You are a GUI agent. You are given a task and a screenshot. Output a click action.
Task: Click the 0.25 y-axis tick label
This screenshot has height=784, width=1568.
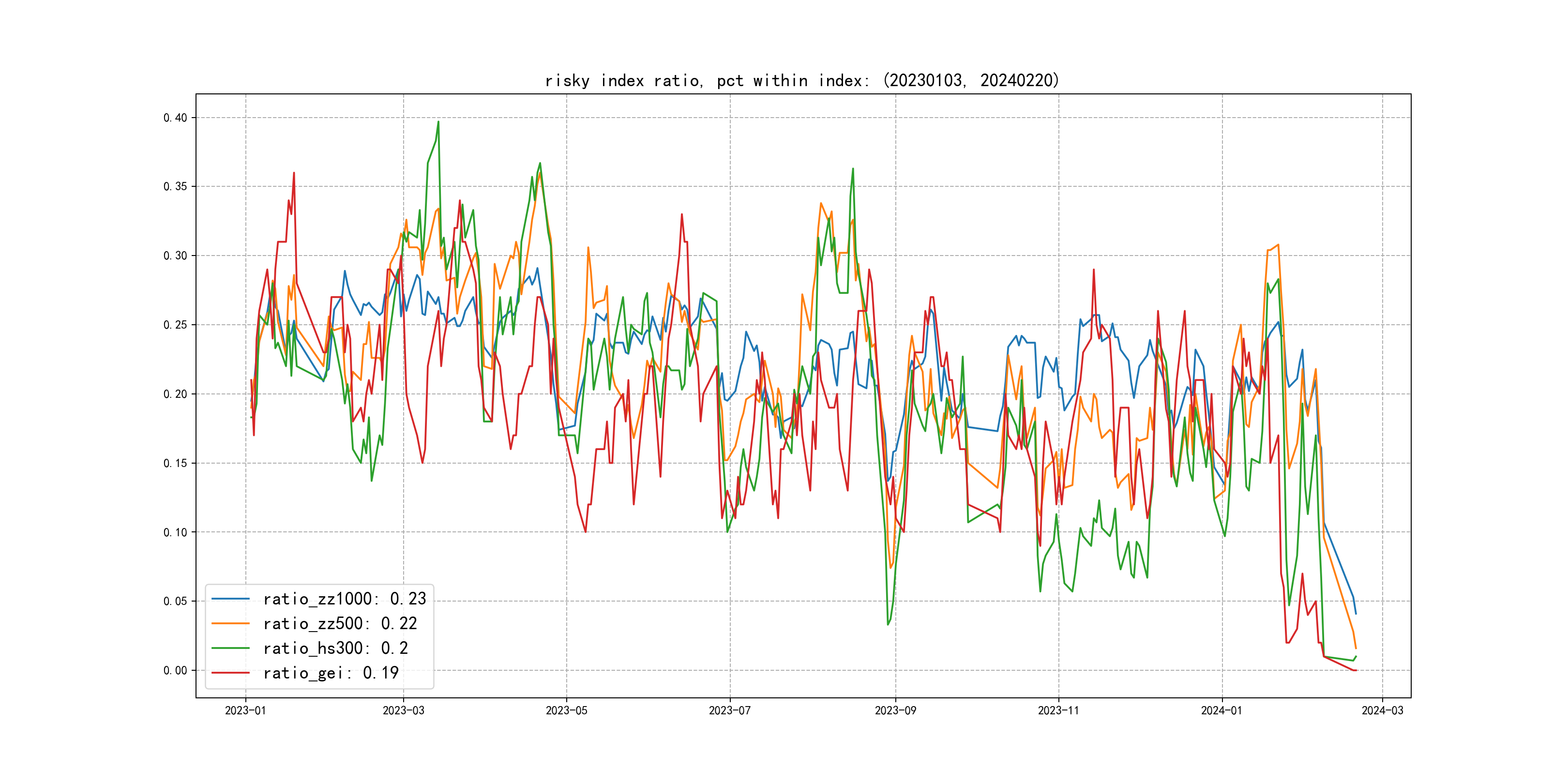click(175, 324)
